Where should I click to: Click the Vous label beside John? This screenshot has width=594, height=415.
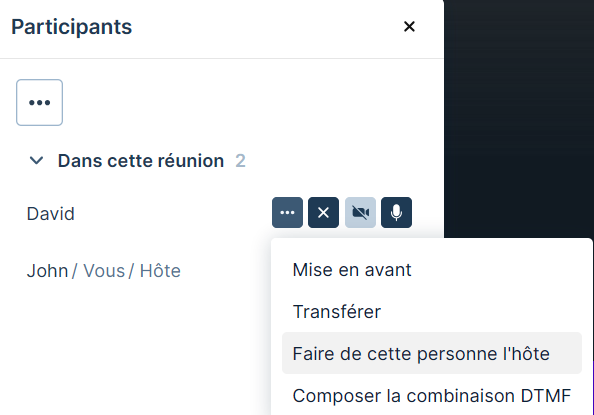point(104,271)
